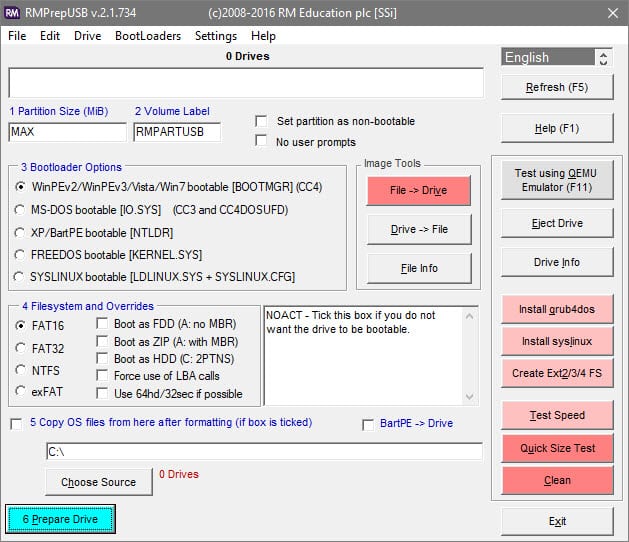This screenshot has width=629, height=542.
Task: Click the Eject Drive button
Action: (x=557, y=223)
